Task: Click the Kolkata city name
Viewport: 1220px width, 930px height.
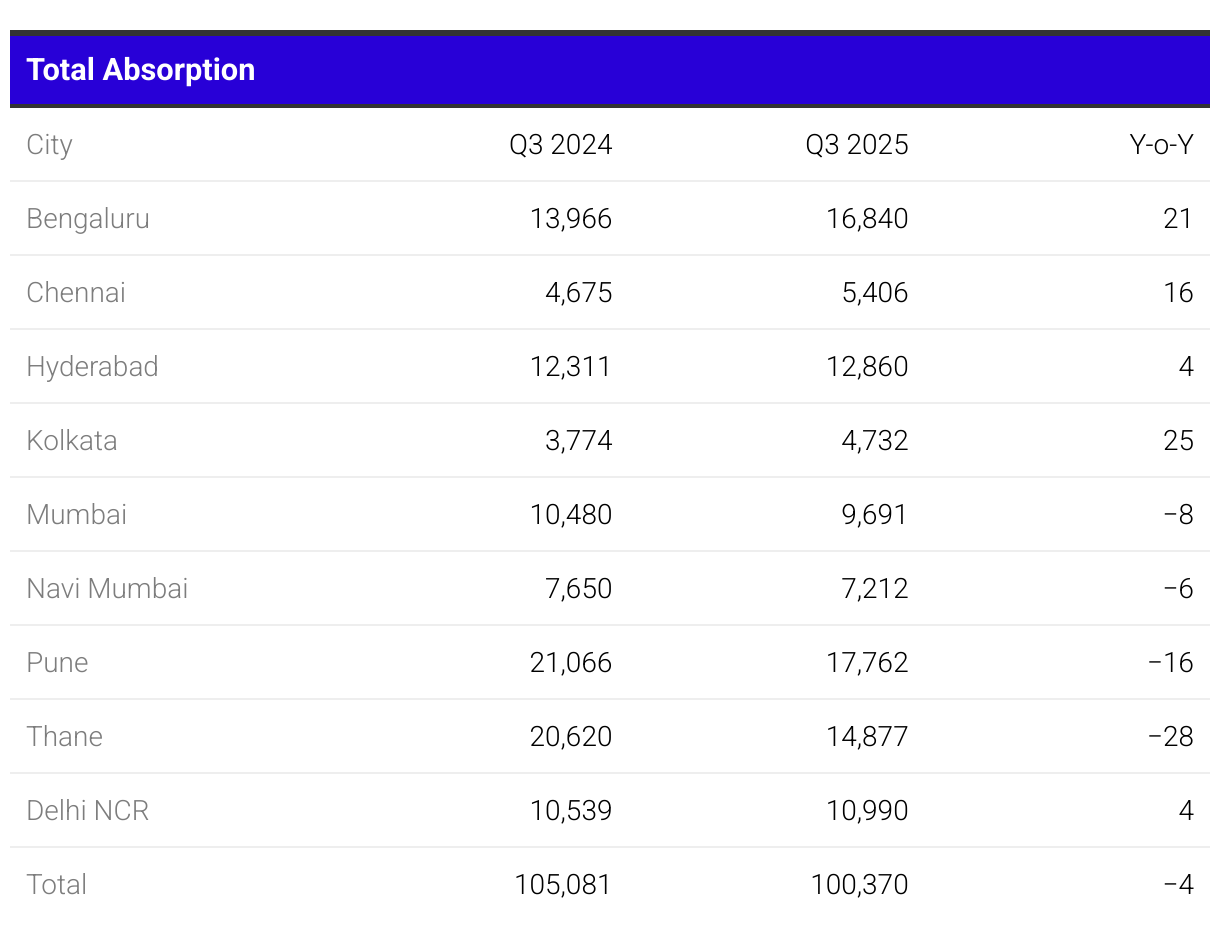Action: (72, 441)
